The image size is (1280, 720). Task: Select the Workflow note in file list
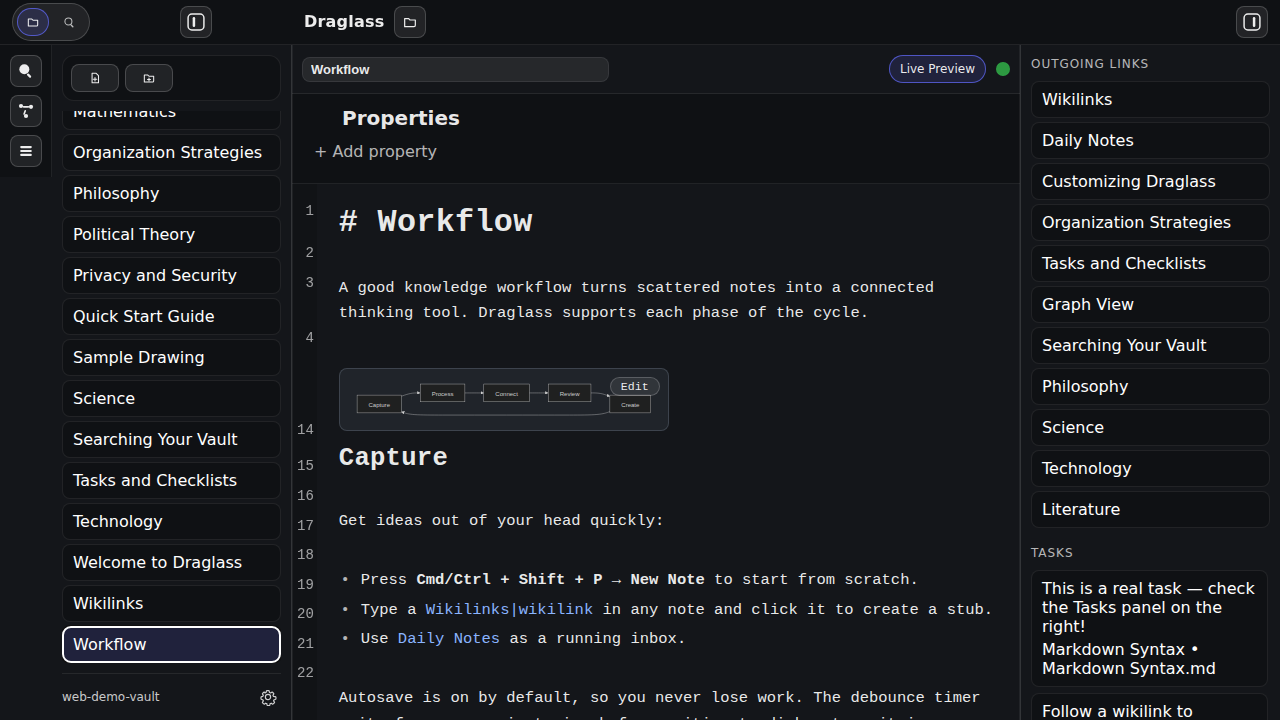171,644
